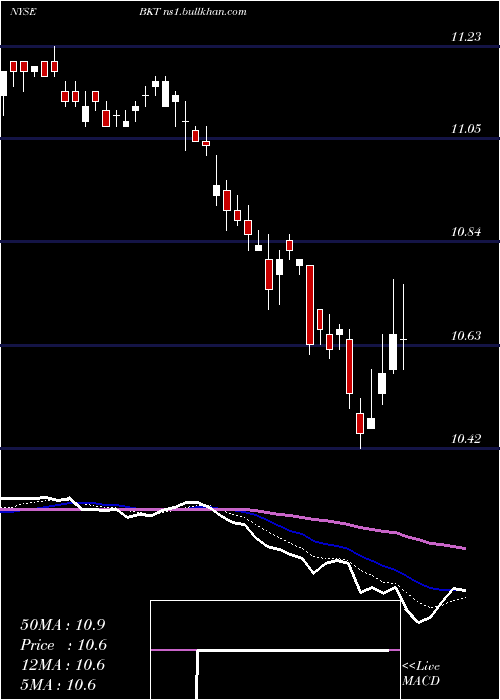Click the BKT ns1.bullkhan.com title text

[192, 12]
